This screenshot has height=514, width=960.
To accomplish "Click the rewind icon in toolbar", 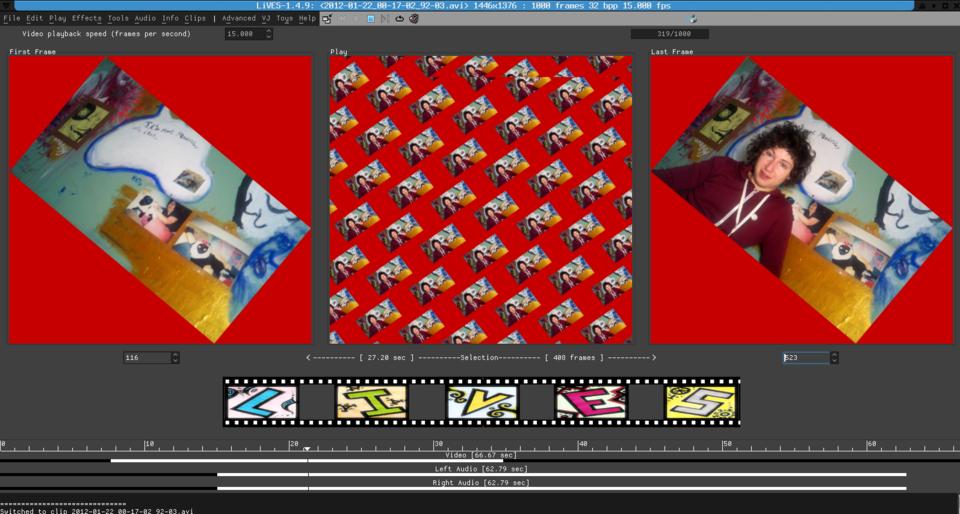I will [x=342, y=18].
